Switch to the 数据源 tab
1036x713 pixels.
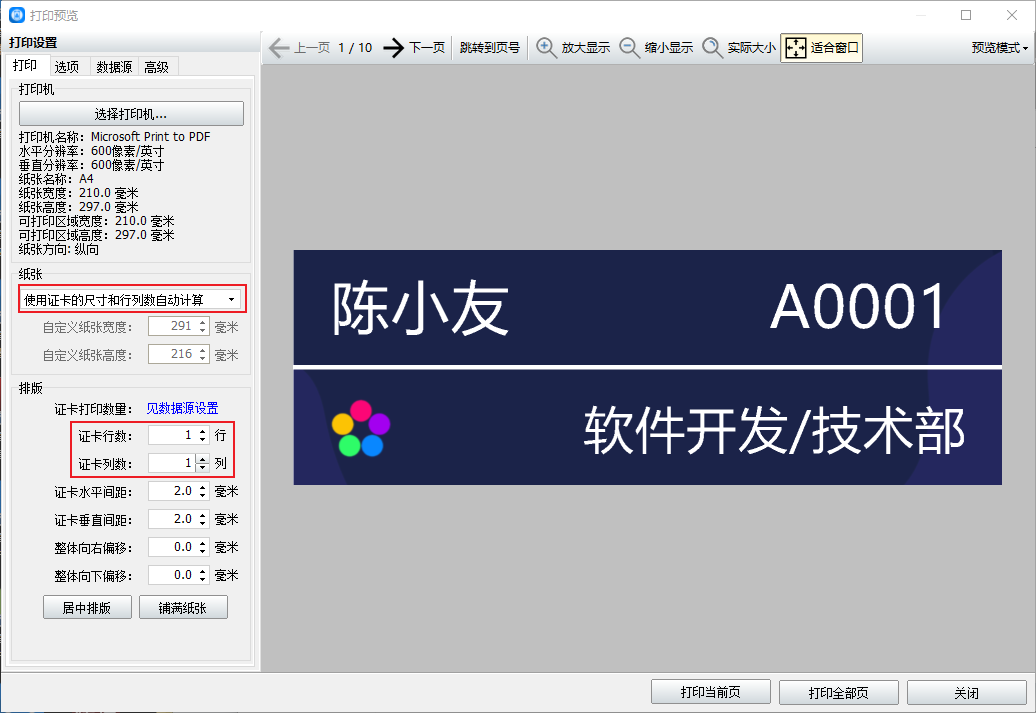(113, 67)
